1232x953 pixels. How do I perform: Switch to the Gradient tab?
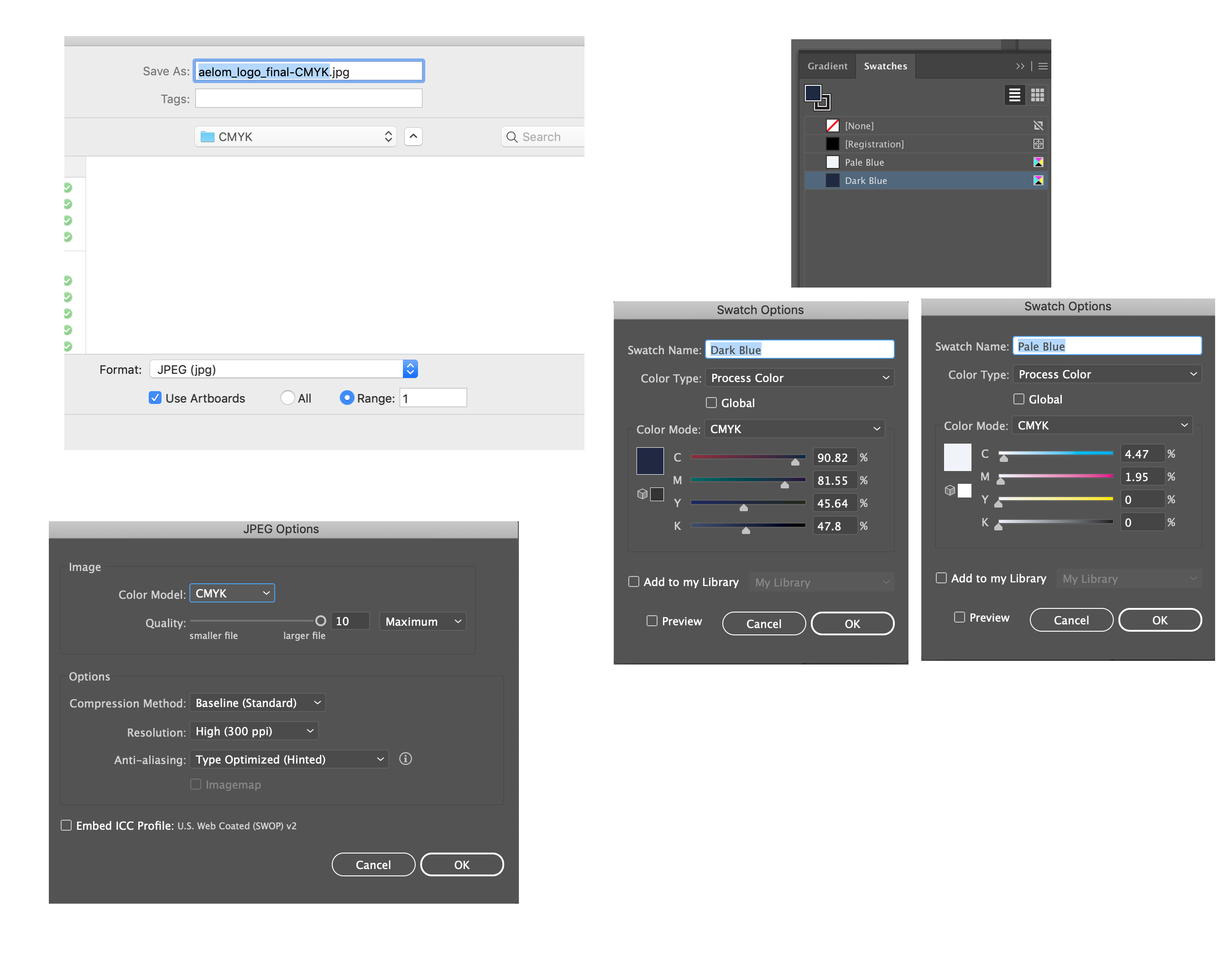pos(827,66)
